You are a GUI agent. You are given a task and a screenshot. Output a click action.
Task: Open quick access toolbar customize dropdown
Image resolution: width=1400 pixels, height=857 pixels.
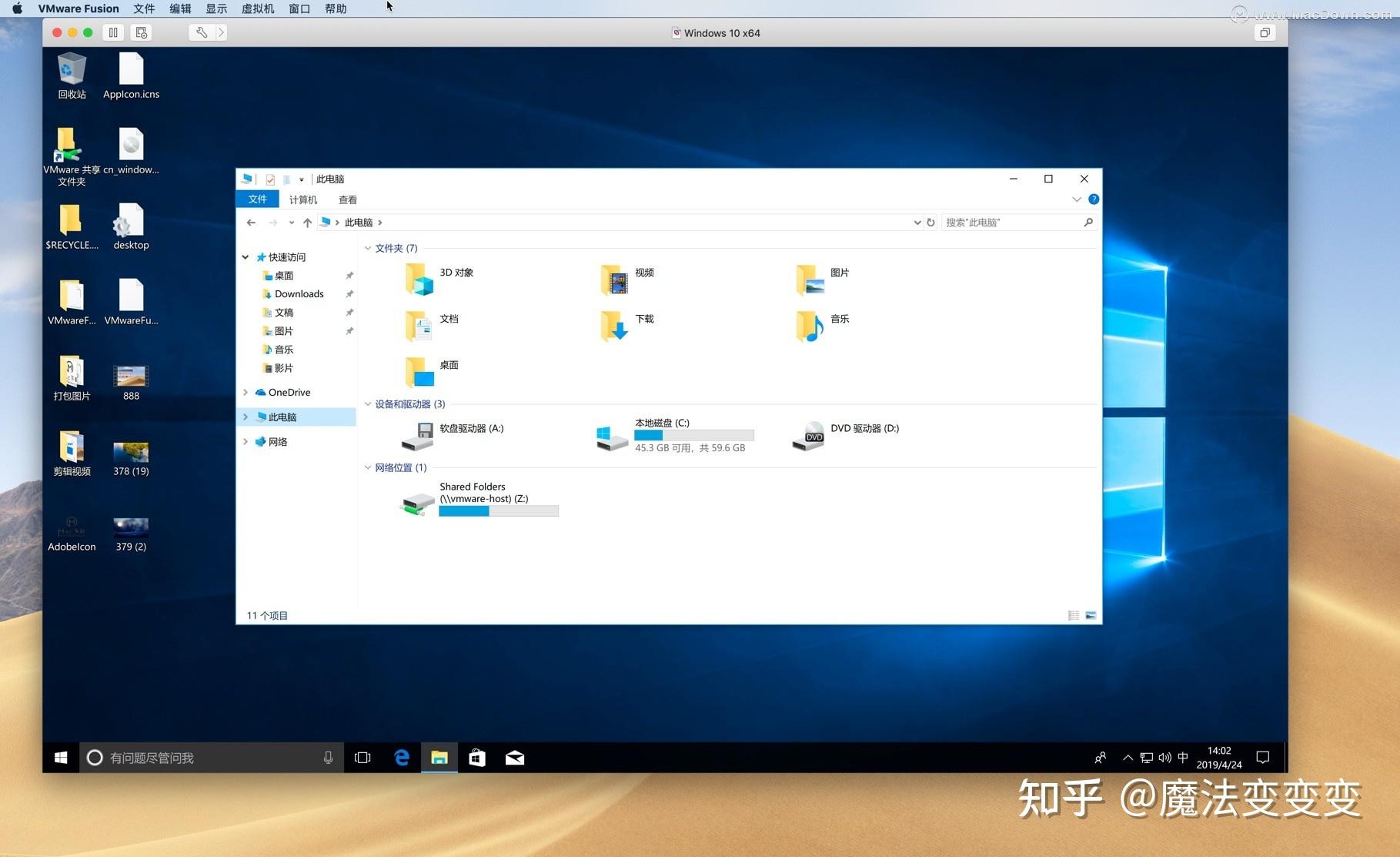(302, 179)
